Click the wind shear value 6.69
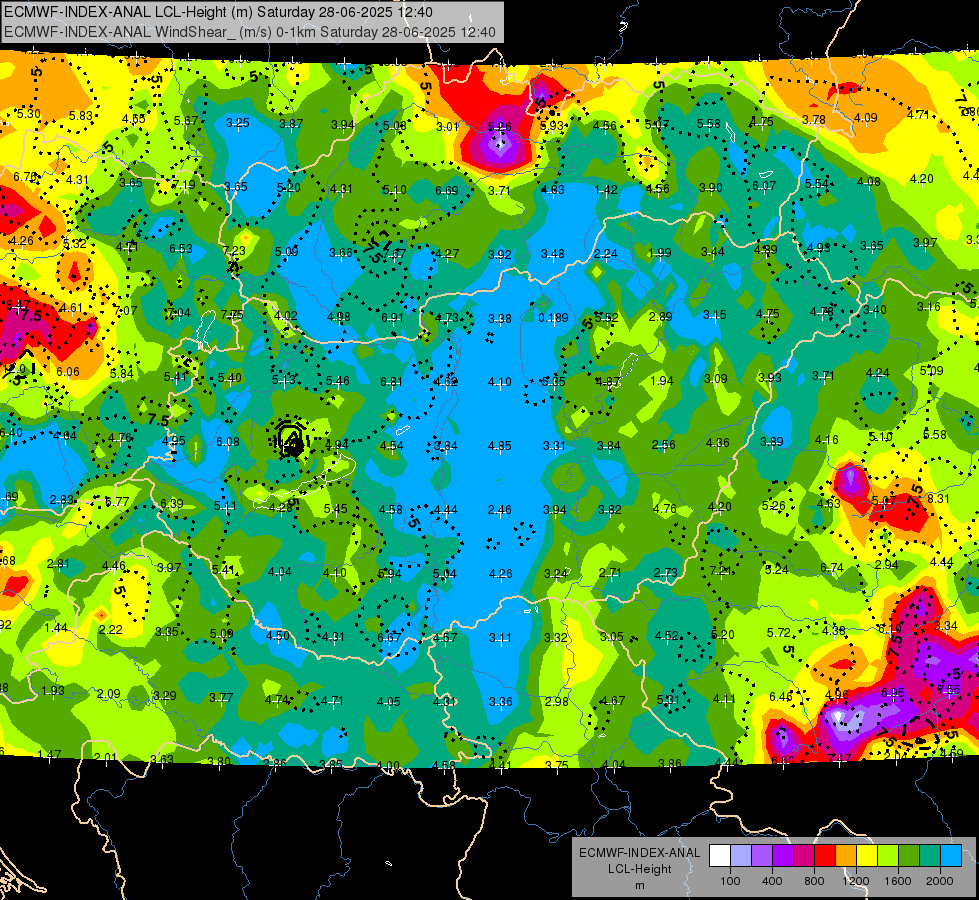This screenshot has height=900, width=979. [447, 190]
